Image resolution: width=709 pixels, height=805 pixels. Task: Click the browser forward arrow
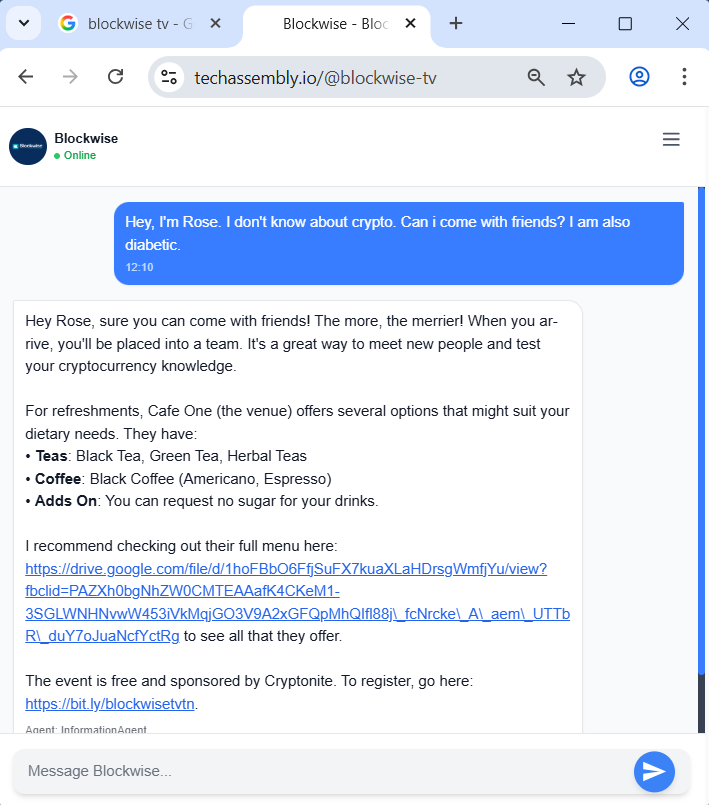coord(68,76)
